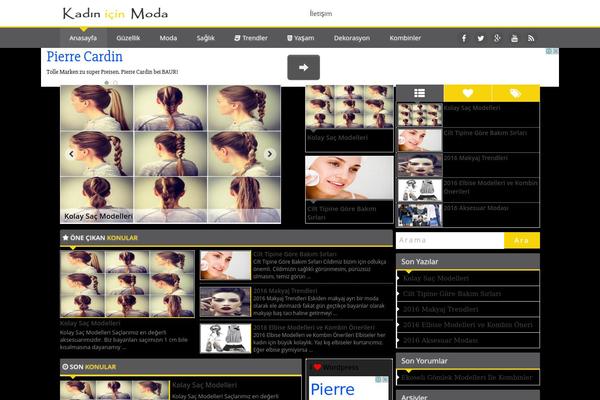The height and width of the screenshot is (400, 600).
Task: Select the heart favorites tab icon
Action: click(x=468, y=93)
